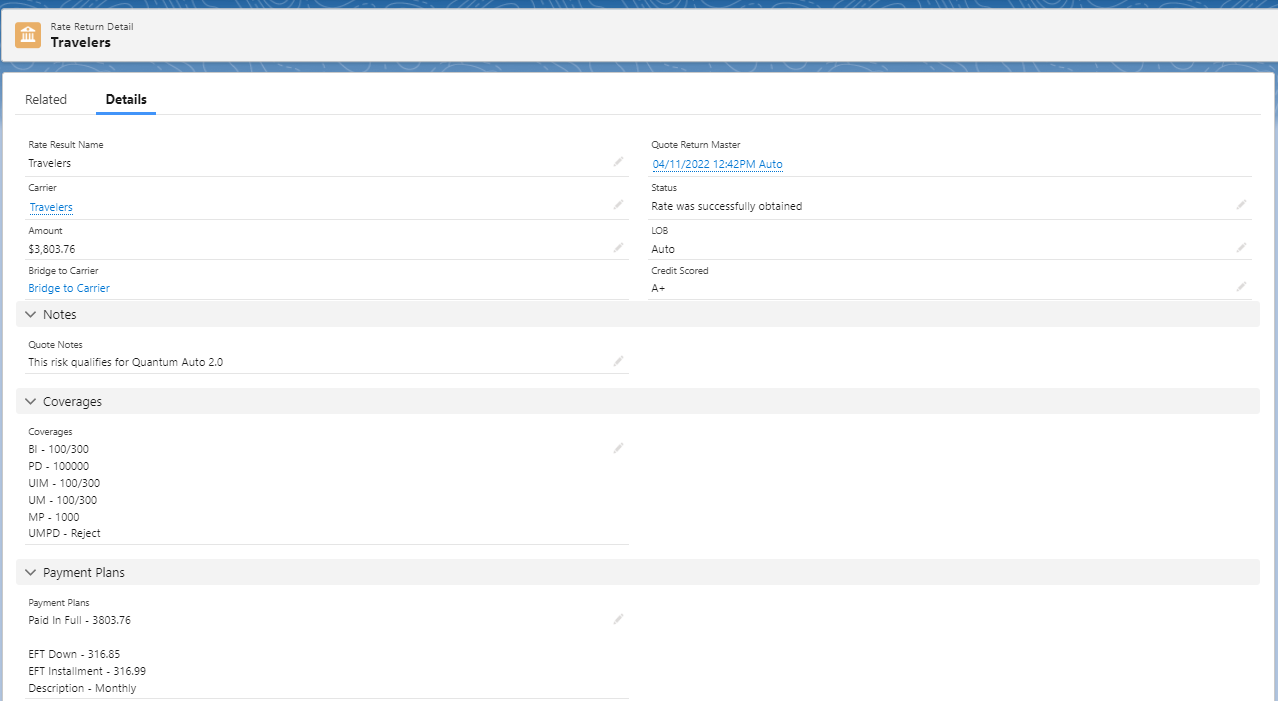
Task: Edit the Carrier field via pencil icon
Action: pos(618,205)
